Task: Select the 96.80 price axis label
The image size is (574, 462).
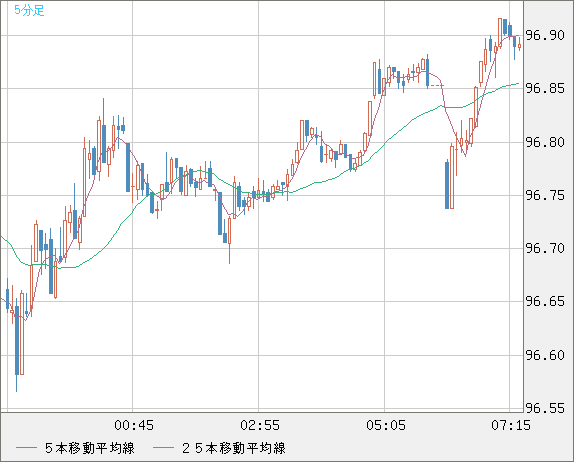Action: (545, 142)
